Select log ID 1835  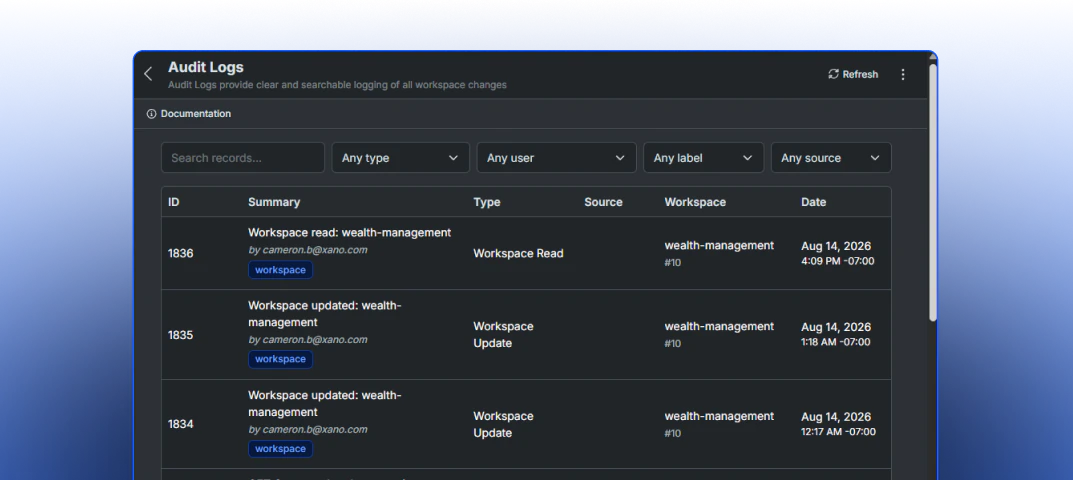[181, 335]
